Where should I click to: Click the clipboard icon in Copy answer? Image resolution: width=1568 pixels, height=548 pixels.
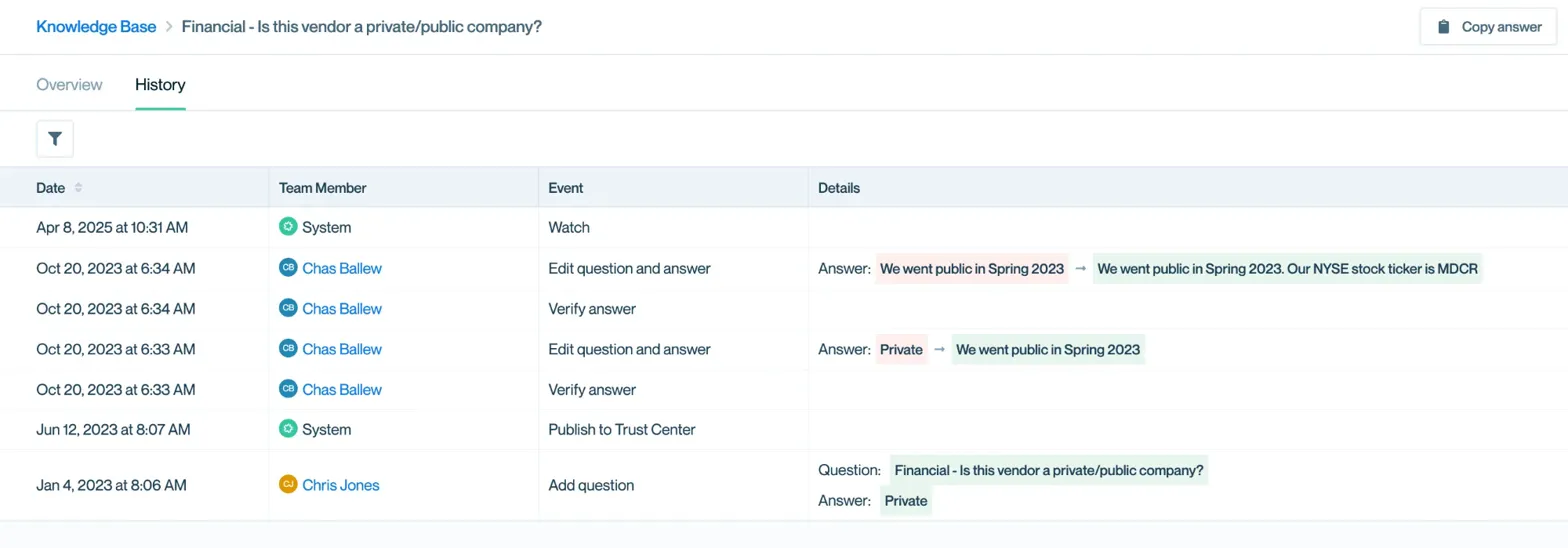[1443, 27]
